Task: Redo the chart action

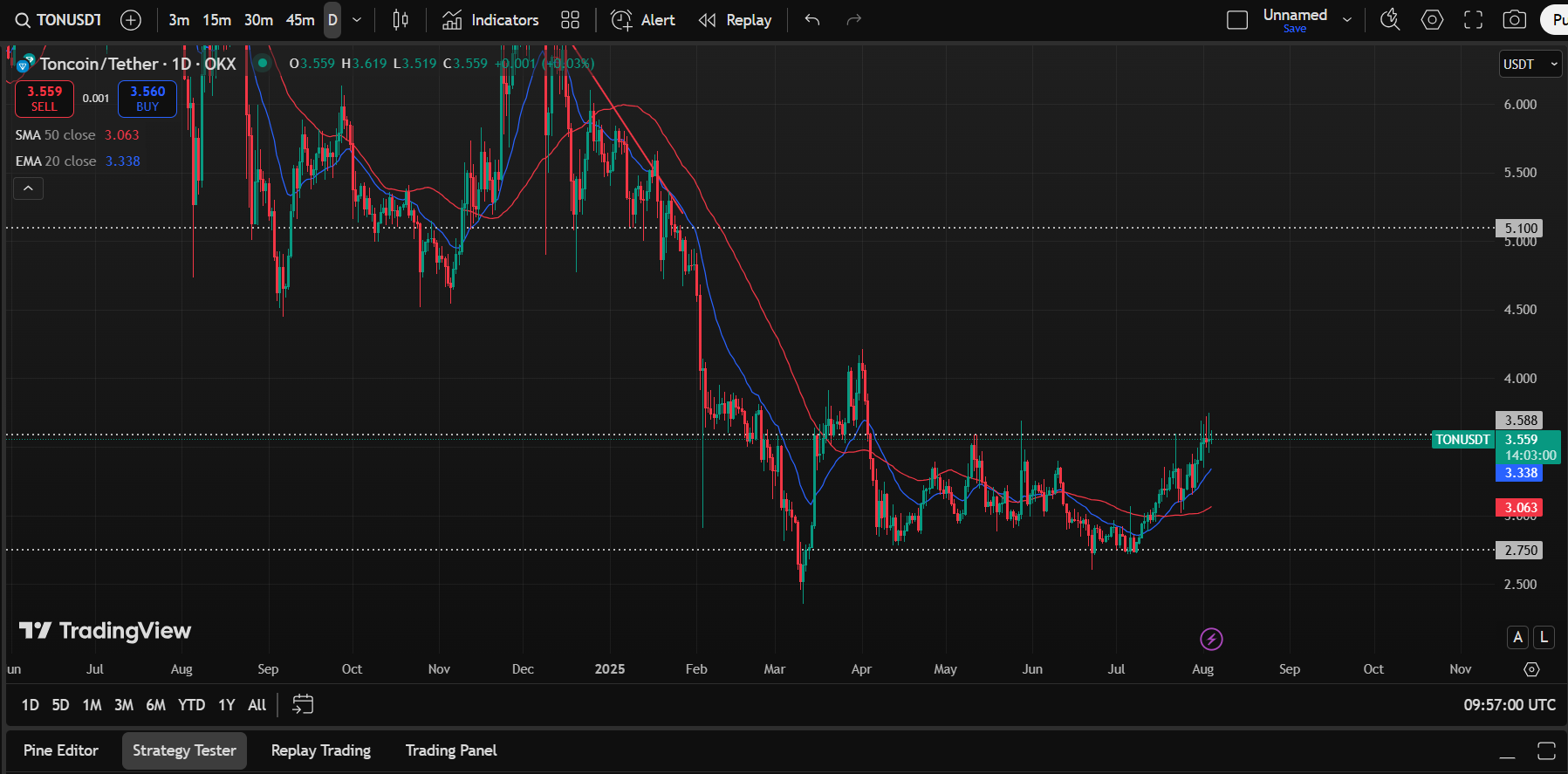Action: 853,20
